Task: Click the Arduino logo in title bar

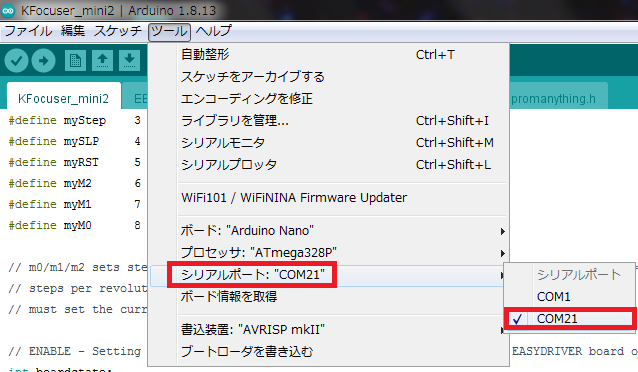Action: tap(8, 11)
